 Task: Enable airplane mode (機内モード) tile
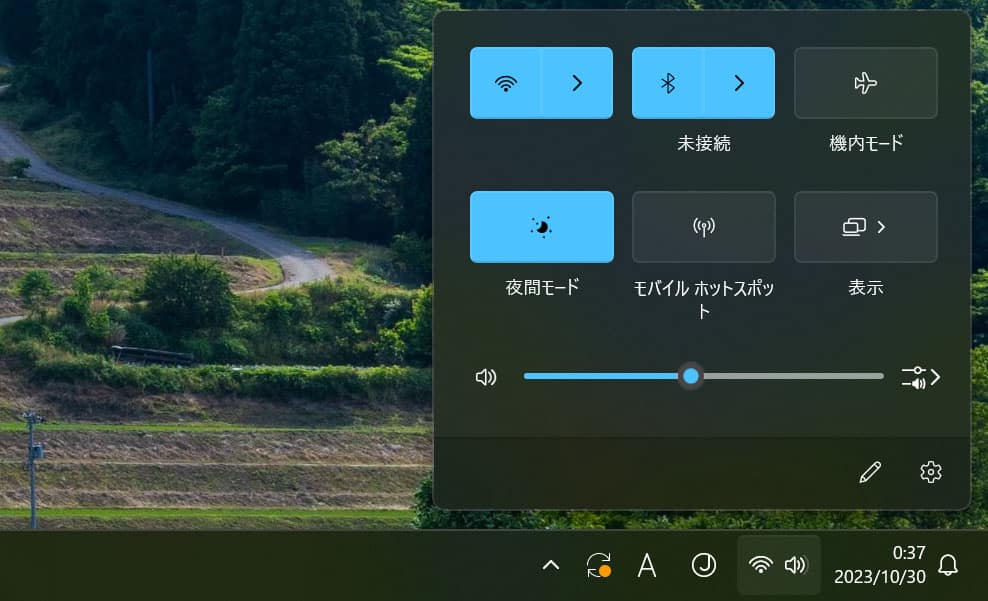click(x=866, y=83)
